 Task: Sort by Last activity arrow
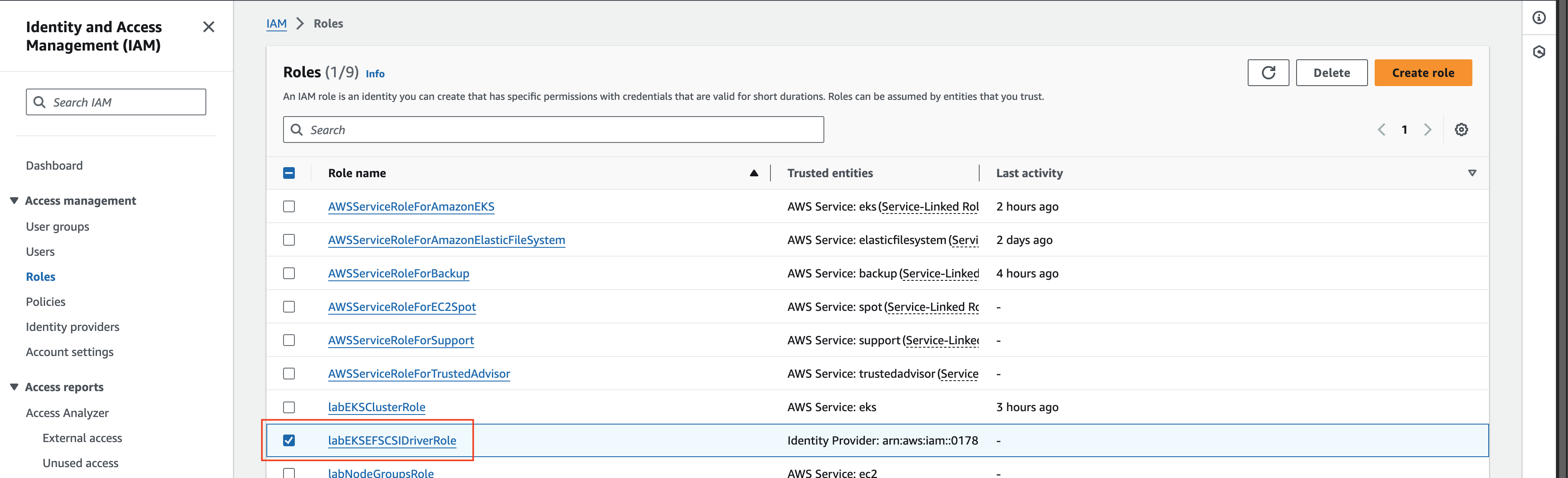[x=1472, y=173]
